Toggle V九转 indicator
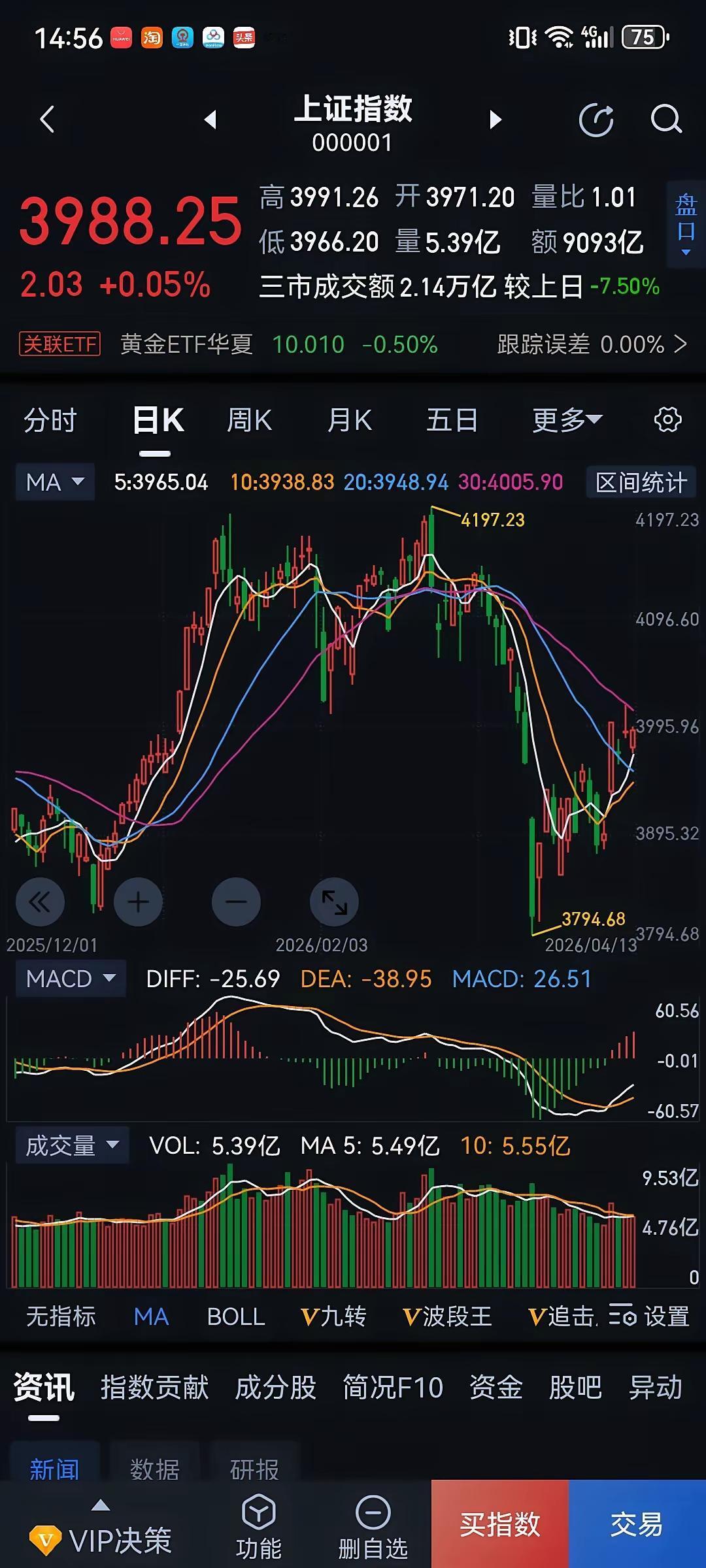This screenshot has height=1568, width=706. [333, 1316]
